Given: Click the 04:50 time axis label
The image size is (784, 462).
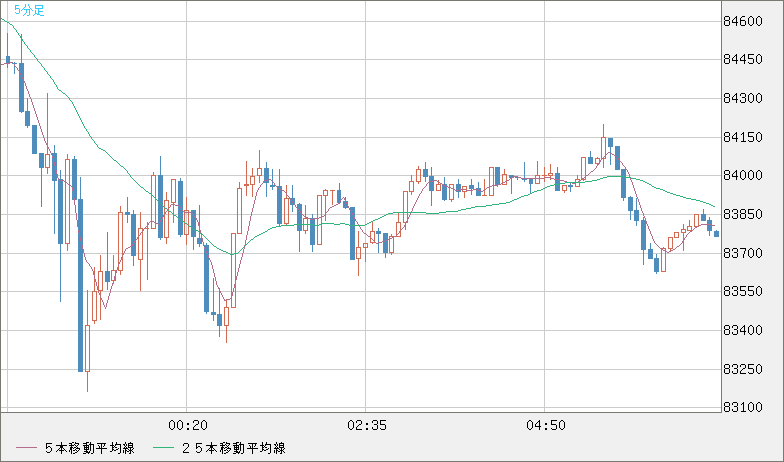Looking at the screenshot, I should click(546, 426).
